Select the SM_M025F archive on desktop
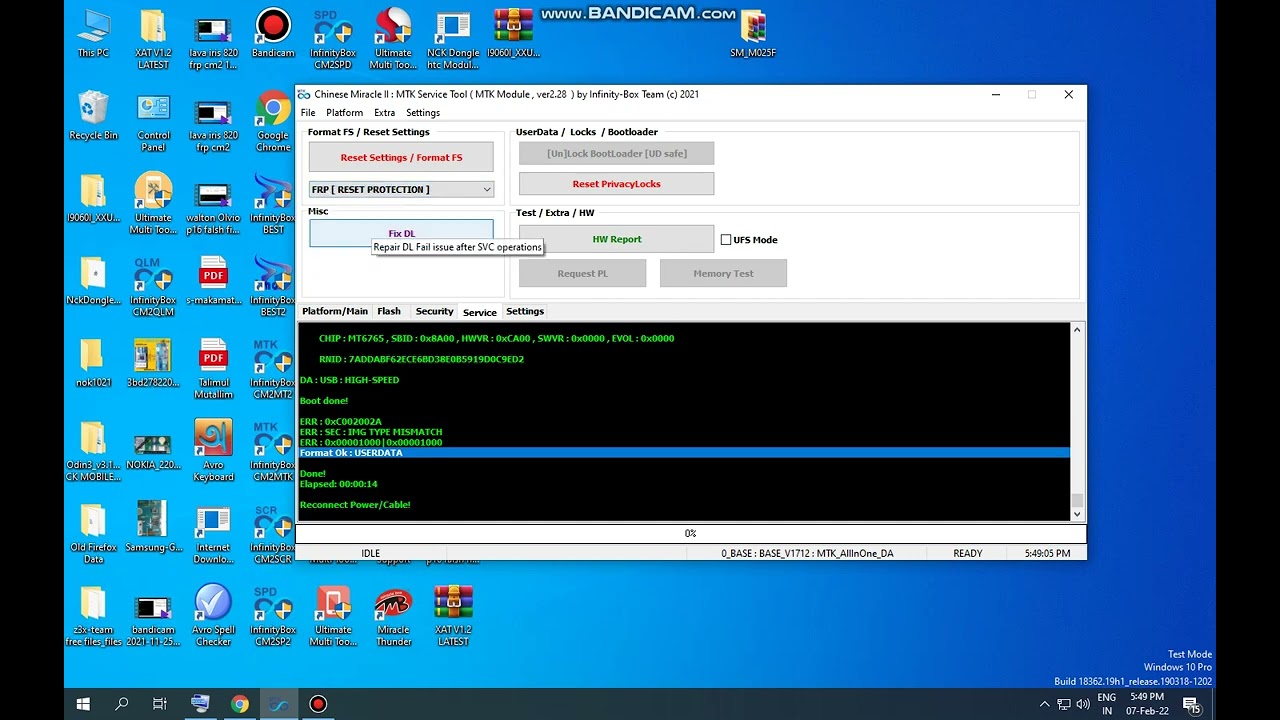This screenshot has width=1280, height=720. [x=753, y=33]
